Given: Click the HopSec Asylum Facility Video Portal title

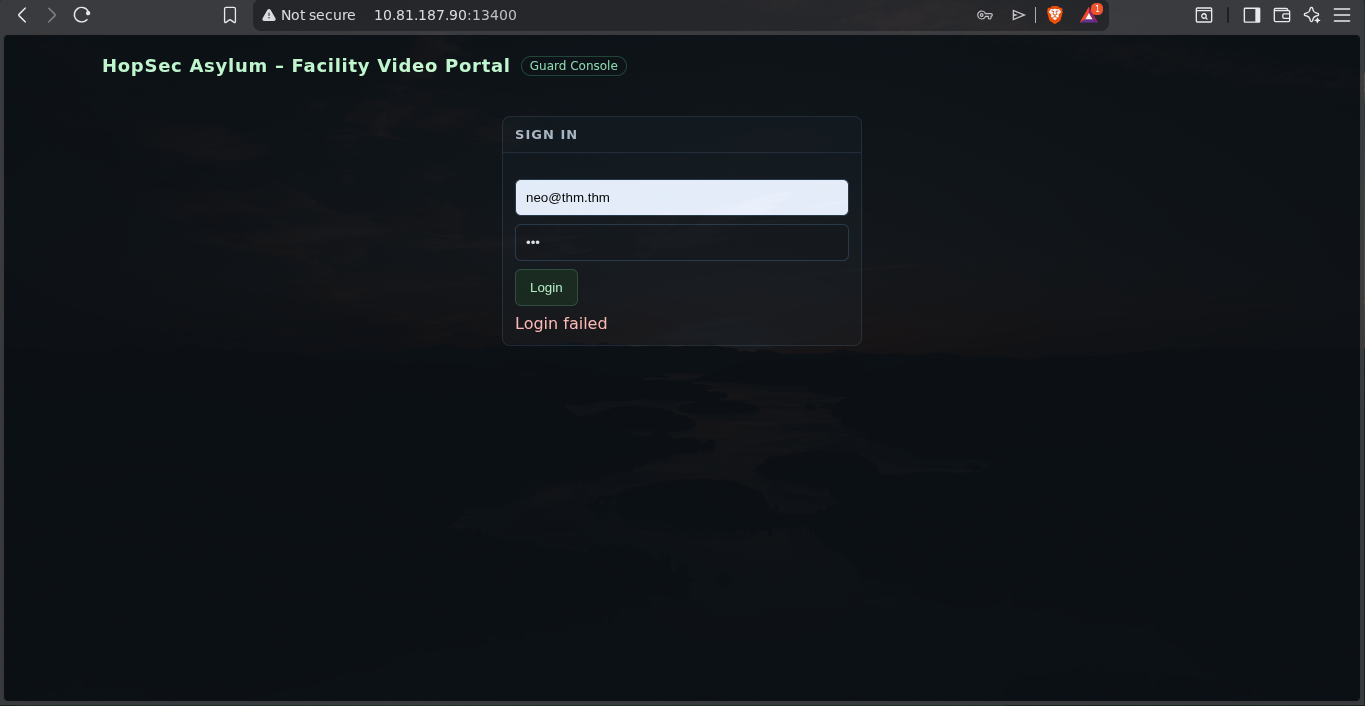Looking at the screenshot, I should [x=305, y=66].
